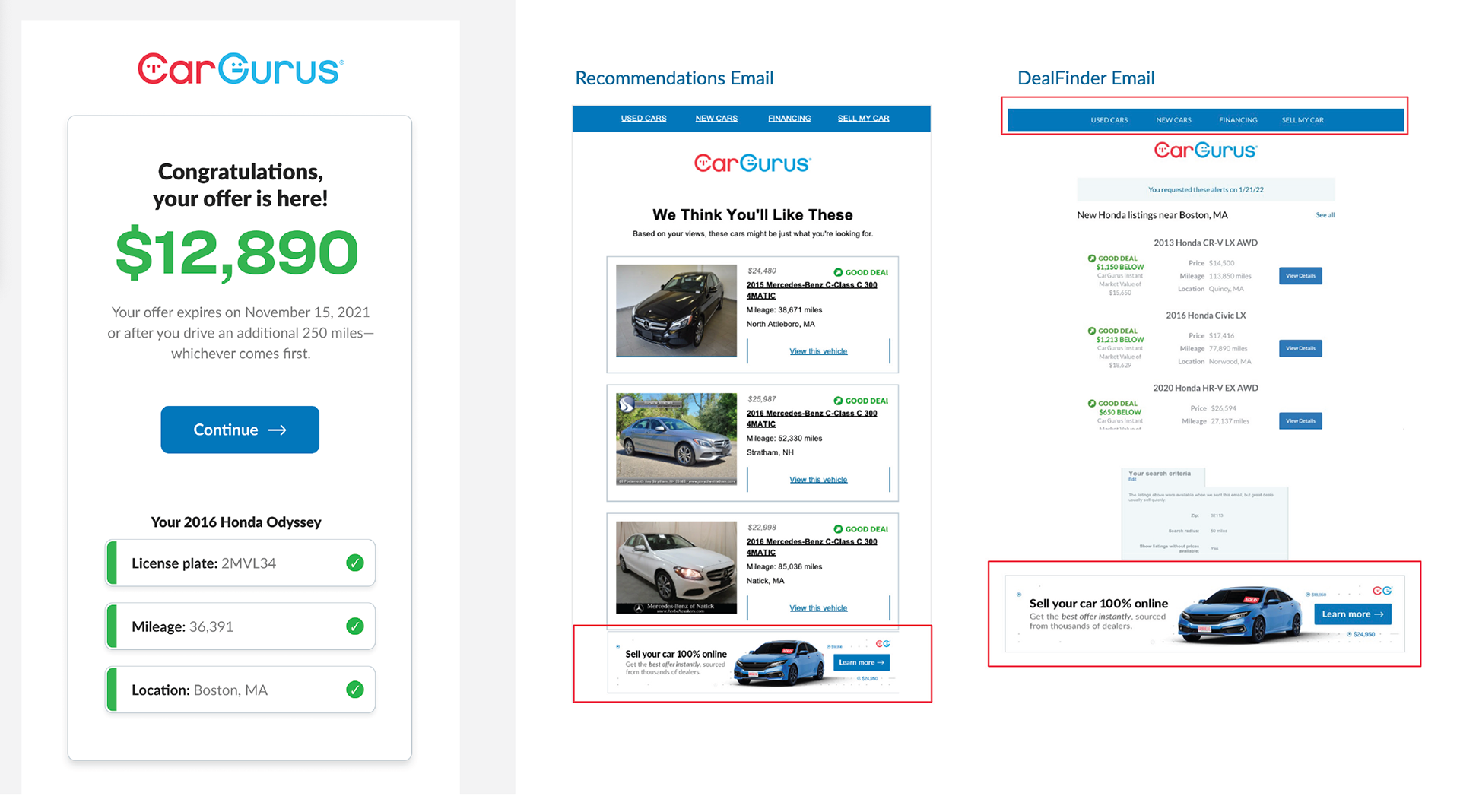Screen dimensions: 1460x812
Task: Select the Location Boston, MA field
Action: (240, 690)
